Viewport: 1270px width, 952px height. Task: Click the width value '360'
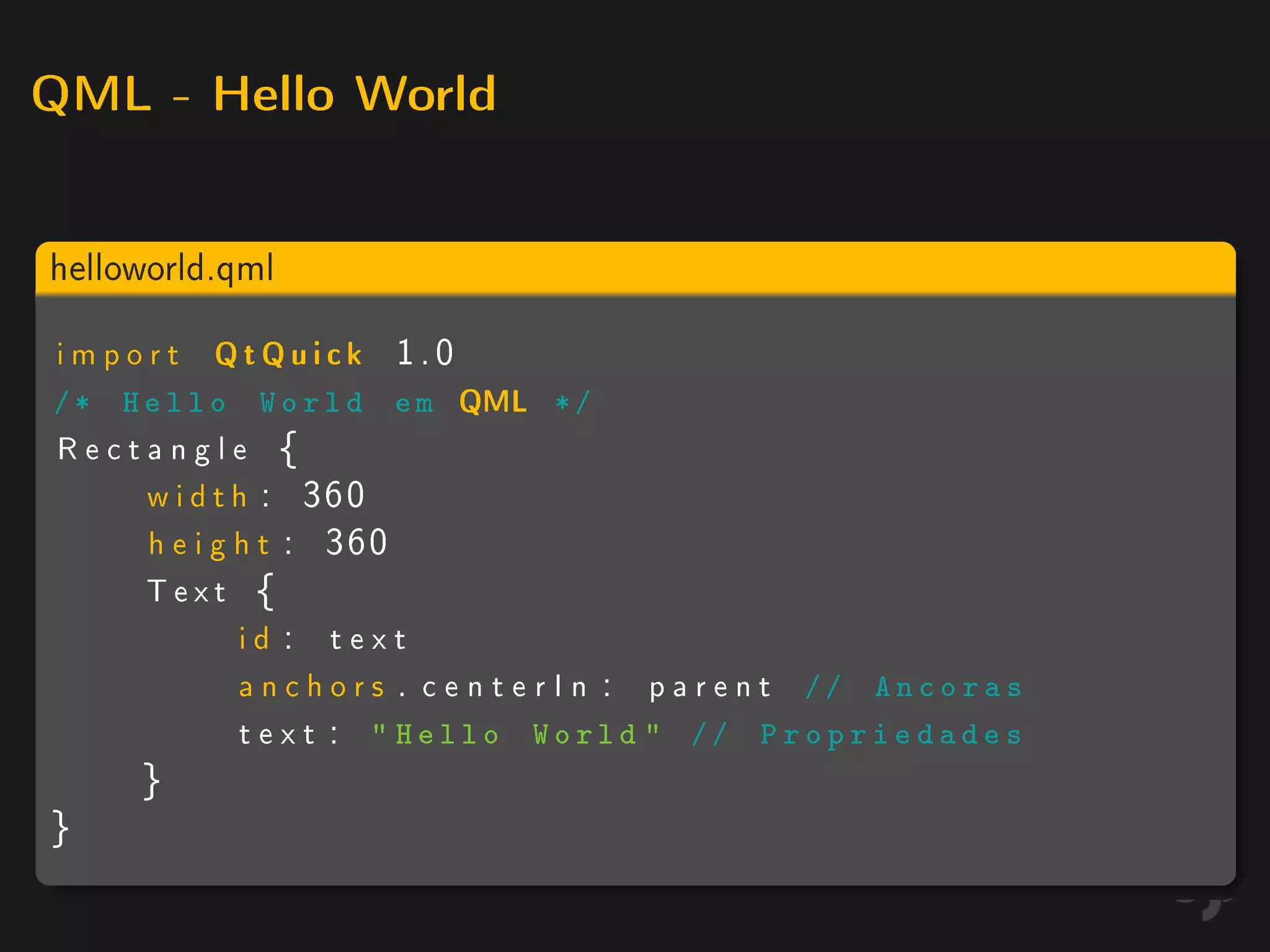(x=334, y=495)
